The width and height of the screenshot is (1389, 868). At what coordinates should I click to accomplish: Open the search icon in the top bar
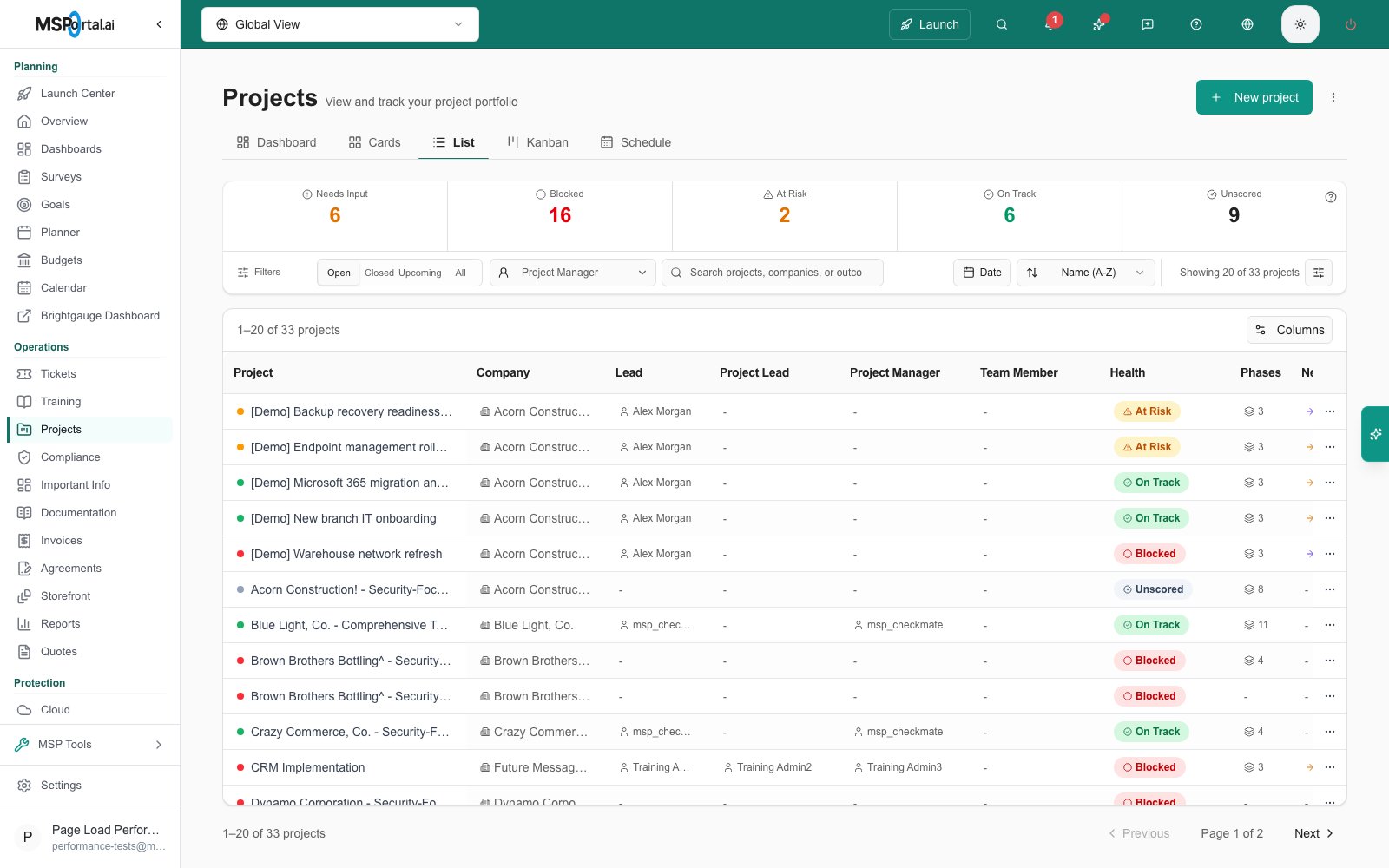(1002, 24)
